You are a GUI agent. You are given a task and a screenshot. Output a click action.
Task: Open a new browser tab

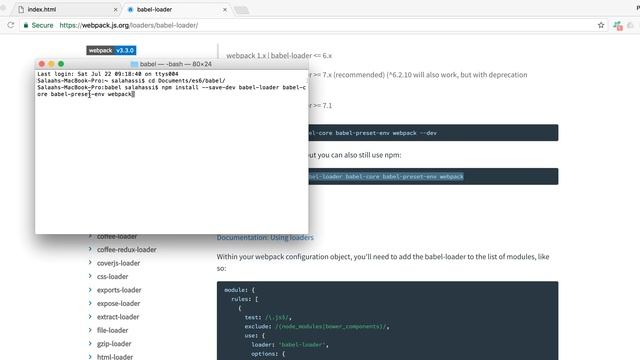(x=241, y=10)
